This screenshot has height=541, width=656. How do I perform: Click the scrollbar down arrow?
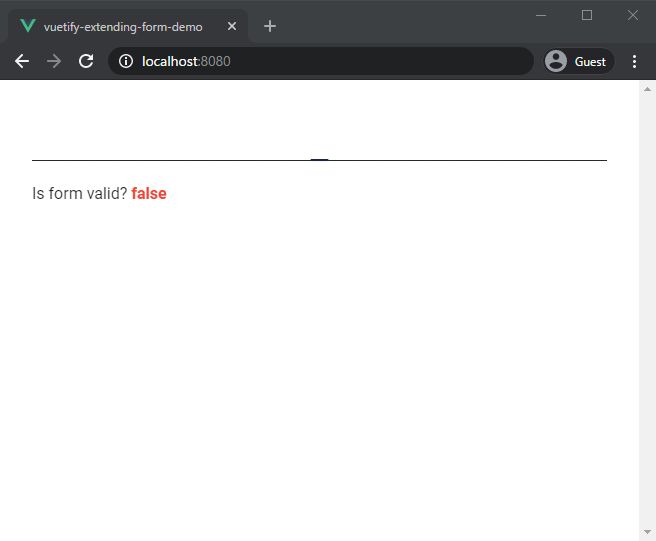coord(647,532)
